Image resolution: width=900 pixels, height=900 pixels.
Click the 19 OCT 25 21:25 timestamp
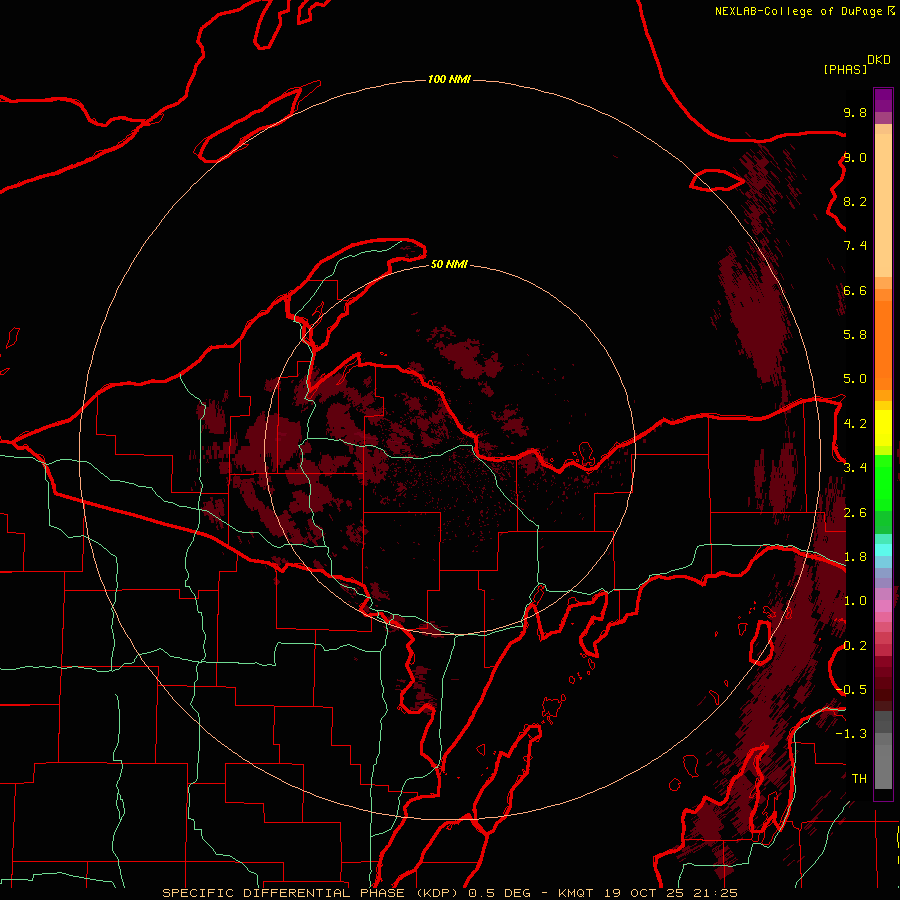click(x=671, y=893)
